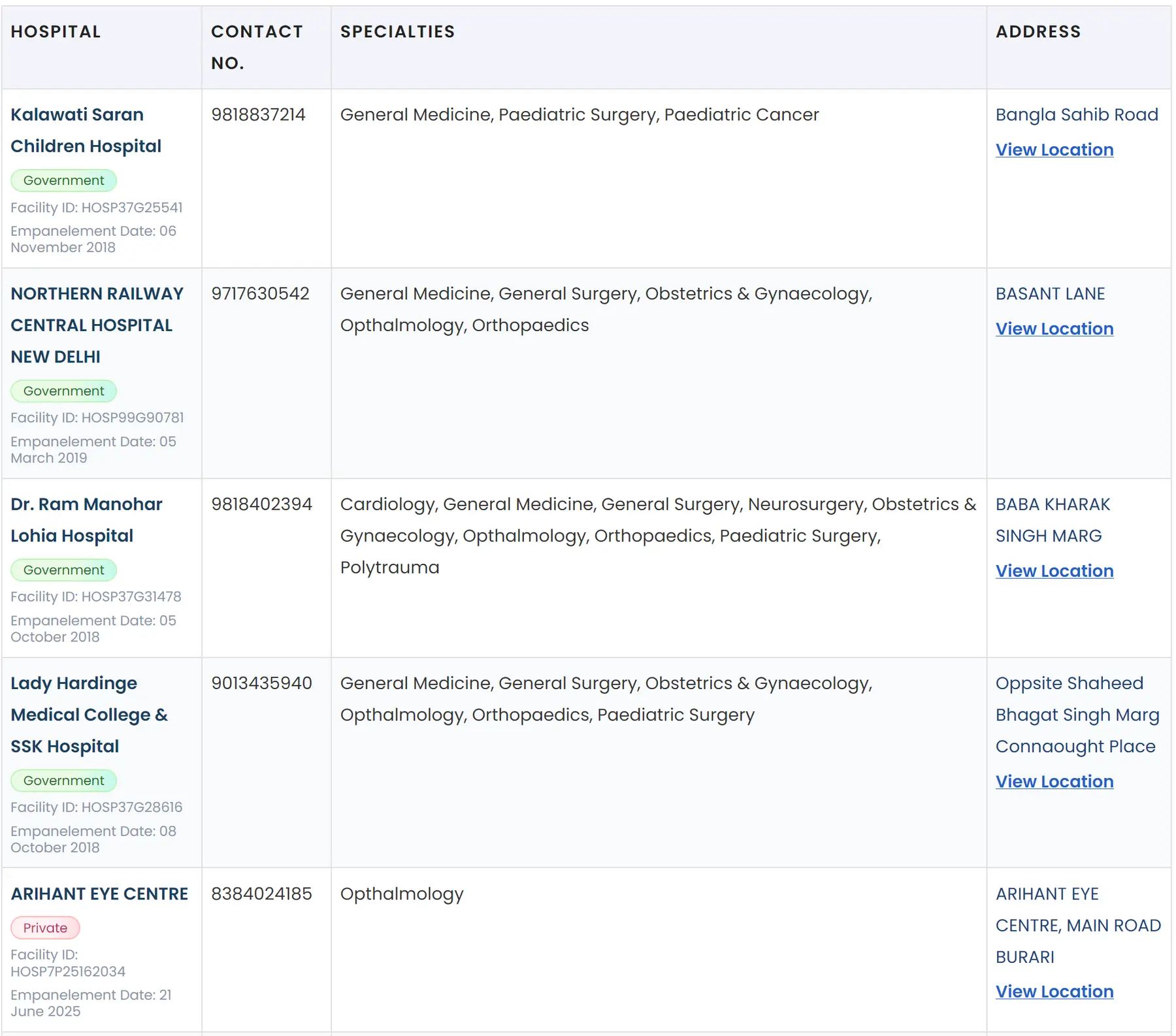
Task: Open Lady Hardinge Medical College & SSK Hospital
Action: coord(89,715)
